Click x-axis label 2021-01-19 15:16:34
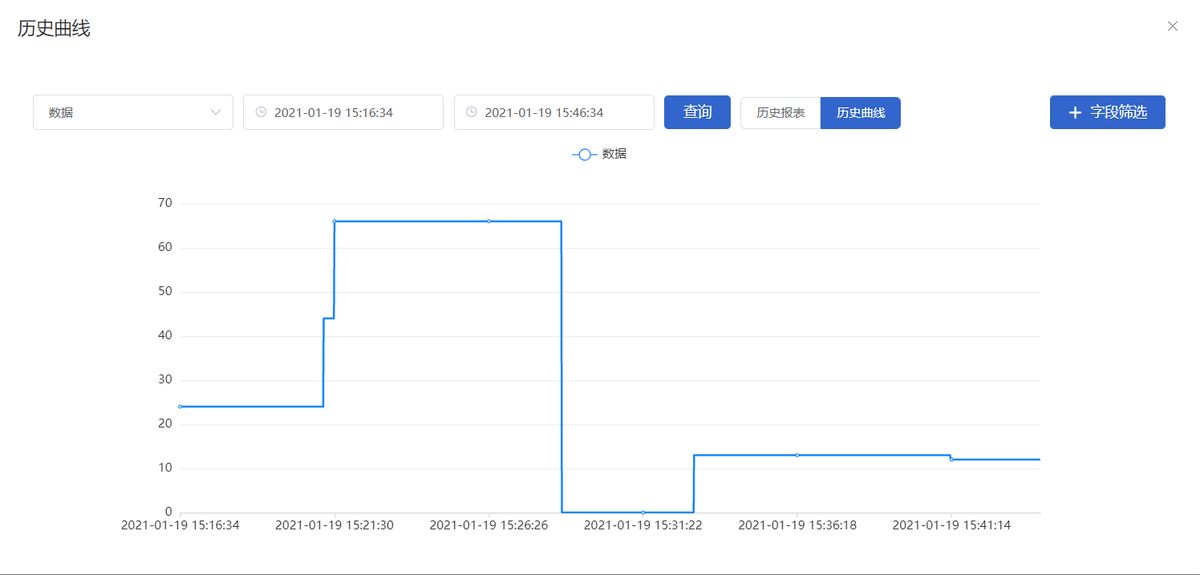 click(180, 525)
